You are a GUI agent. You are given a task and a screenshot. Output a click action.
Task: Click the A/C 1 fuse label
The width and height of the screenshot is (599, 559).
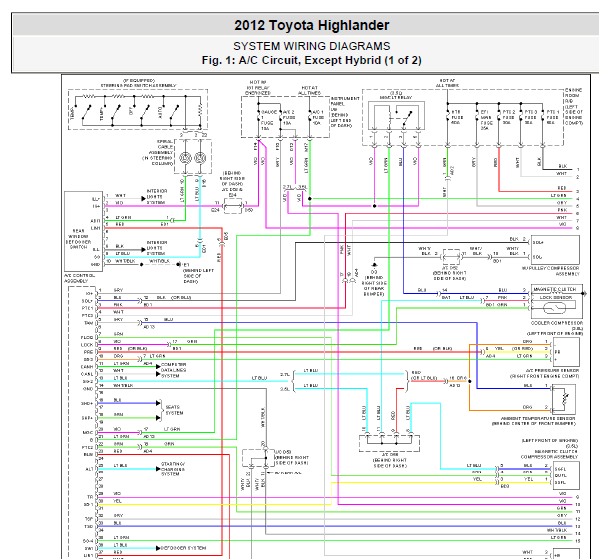point(317,117)
